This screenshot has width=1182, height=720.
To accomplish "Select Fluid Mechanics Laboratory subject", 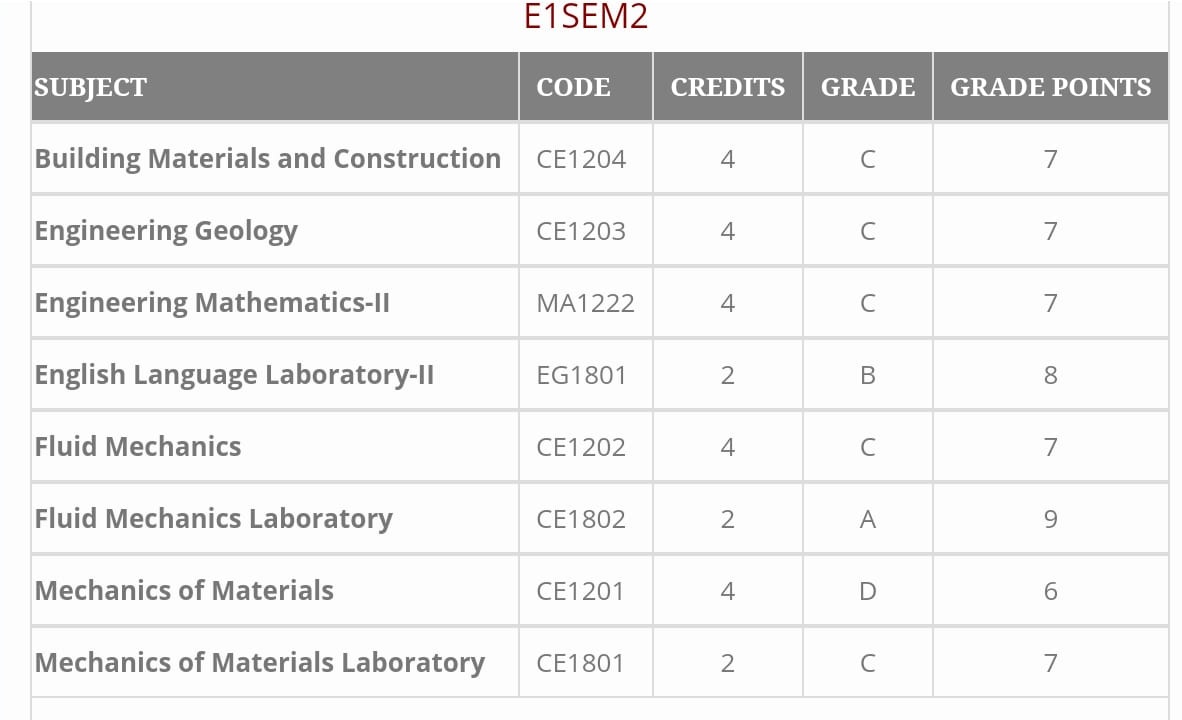I will [x=213, y=519].
